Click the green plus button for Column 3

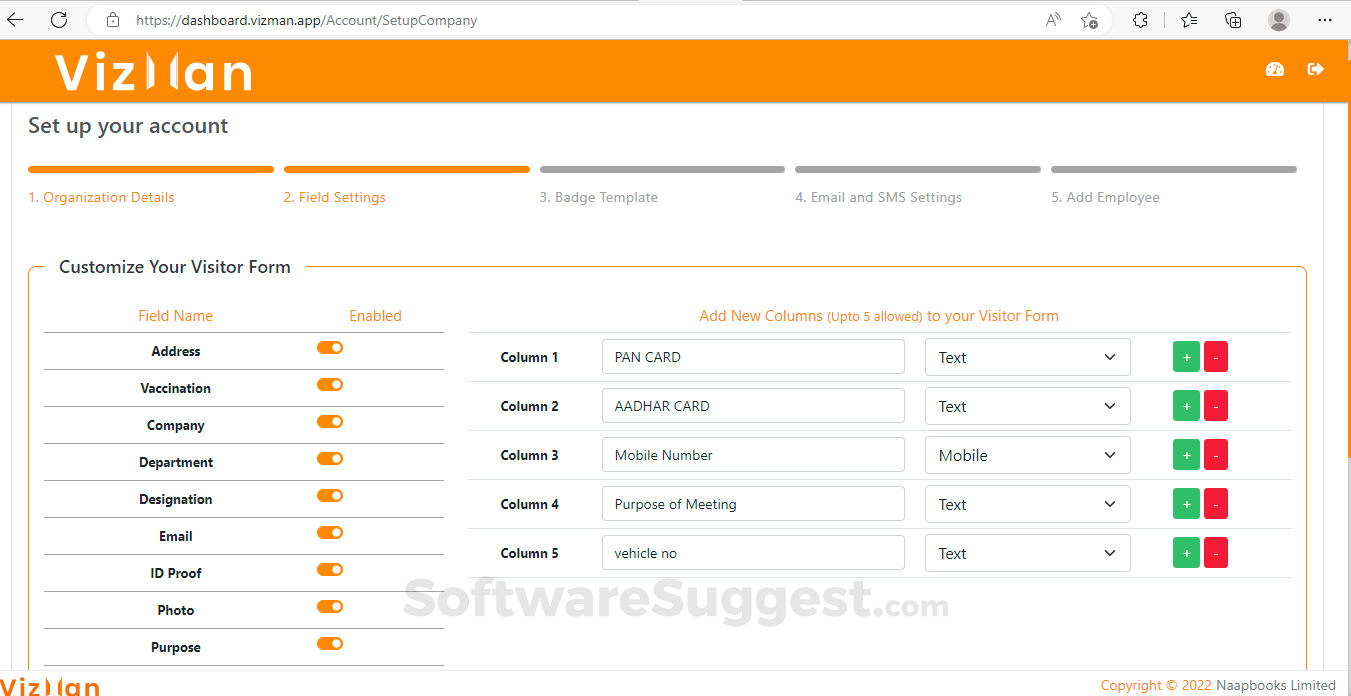point(1186,455)
